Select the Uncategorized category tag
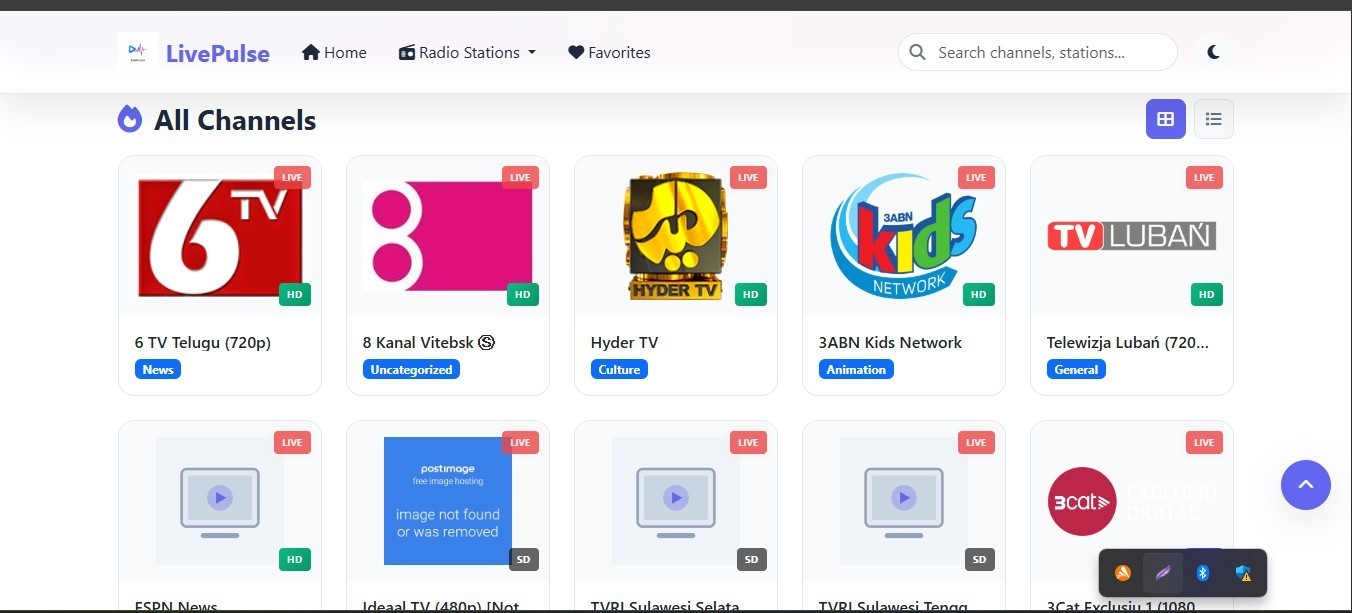 pos(411,369)
